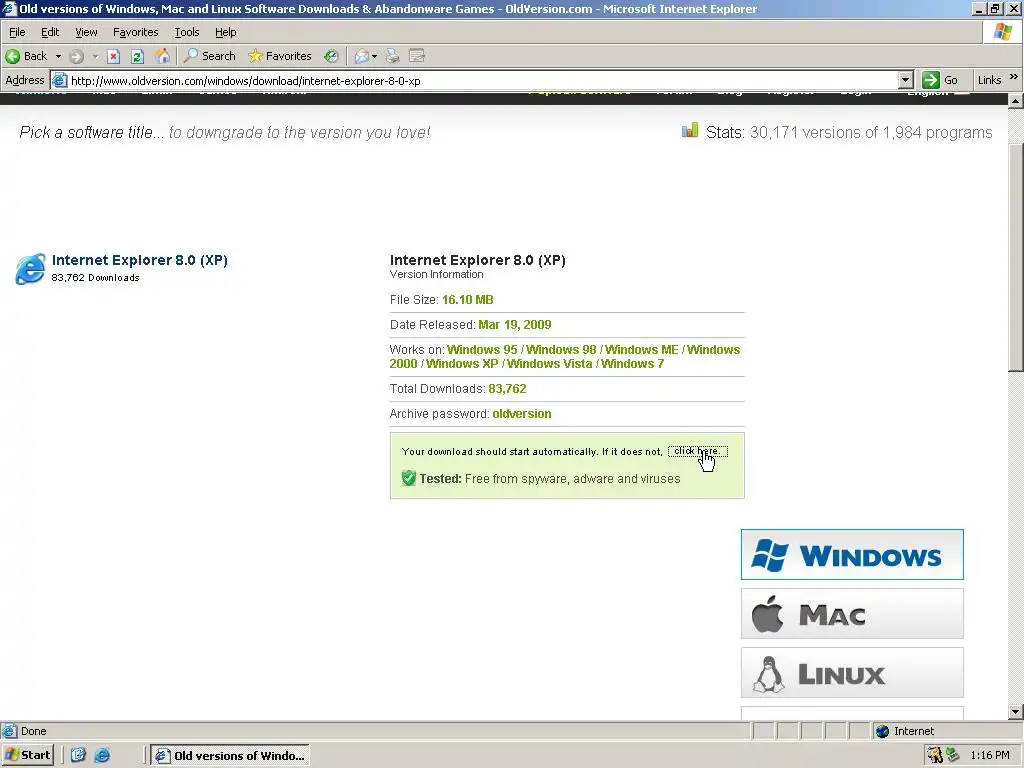The width and height of the screenshot is (1024, 768).
Task: Click the '16.10 MB' file size value
Action: [x=468, y=300]
